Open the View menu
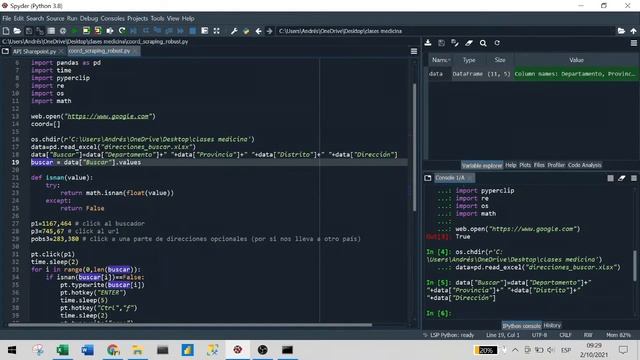The height and width of the screenshot is (360, 640). click(x=173, y=18)
